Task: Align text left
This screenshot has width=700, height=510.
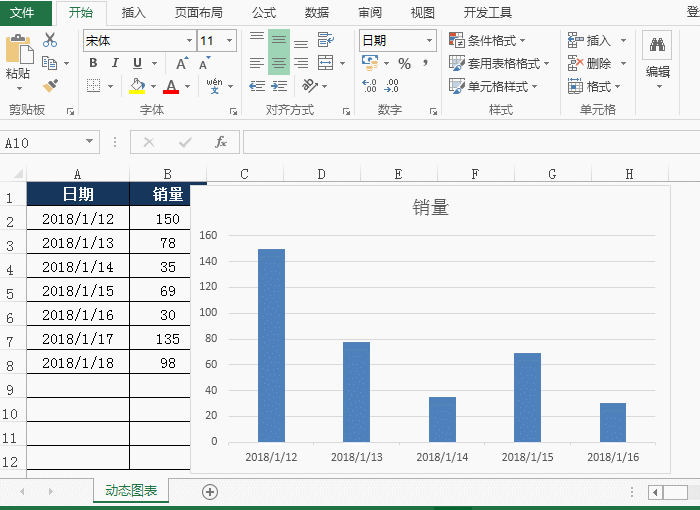Action: click(257, 63)
